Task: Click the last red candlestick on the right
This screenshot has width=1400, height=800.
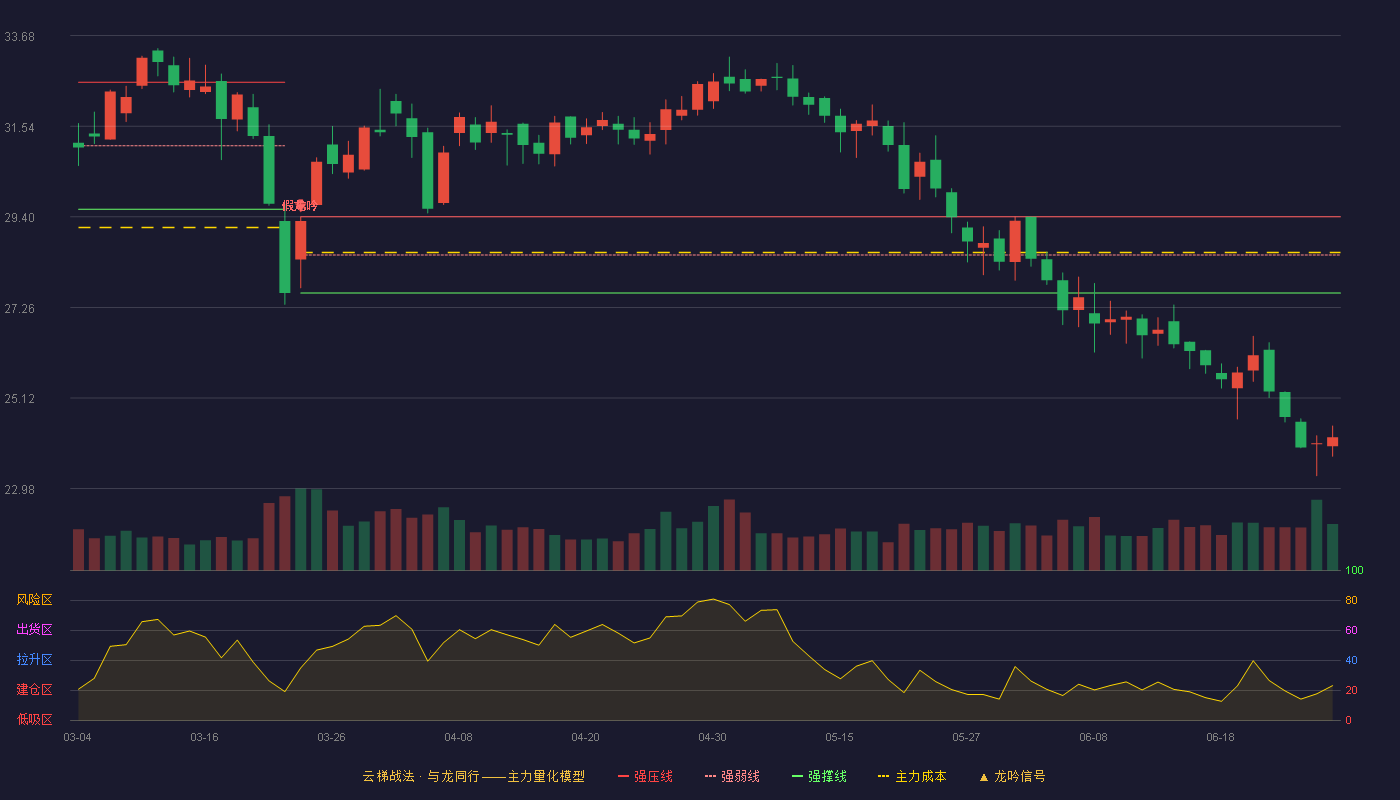Action: click(1332, 441)
